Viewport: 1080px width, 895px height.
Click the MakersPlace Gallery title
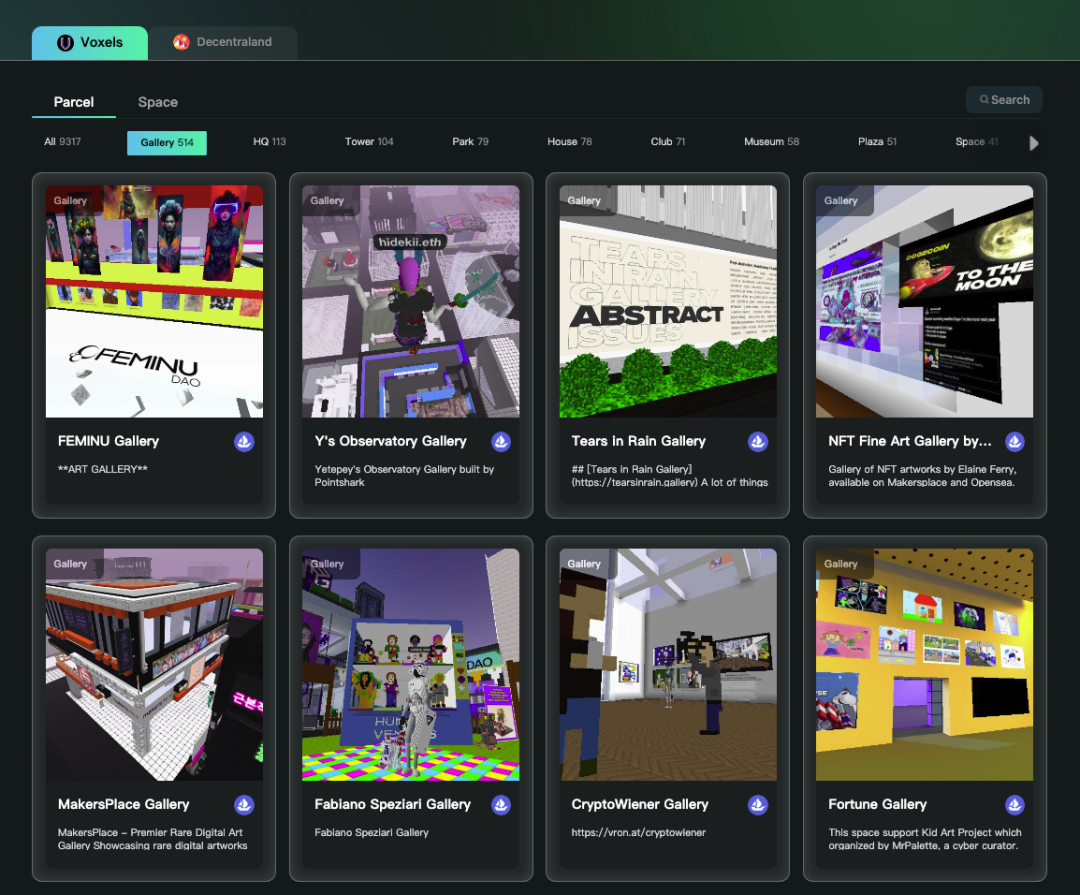[x=123, y=804]
